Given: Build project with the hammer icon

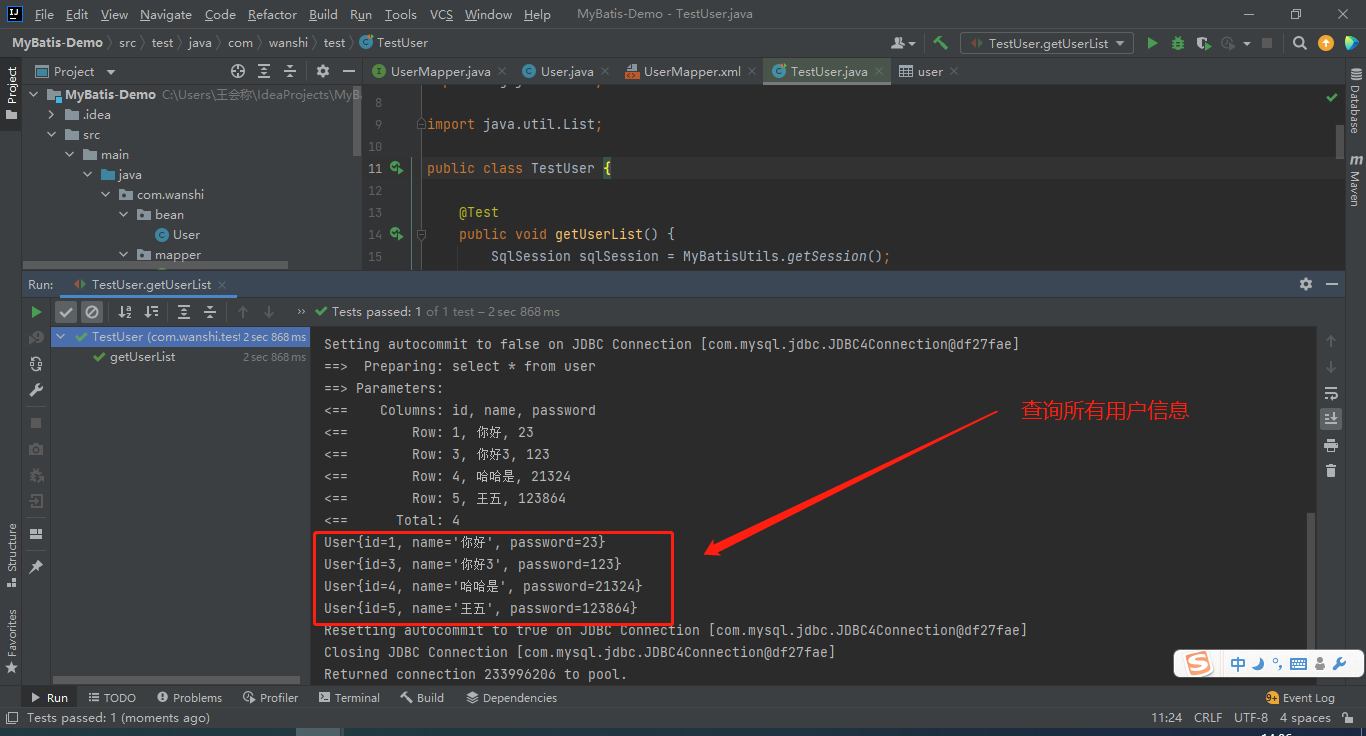Looking at the screenshot, I should click(x=940, y=43).
